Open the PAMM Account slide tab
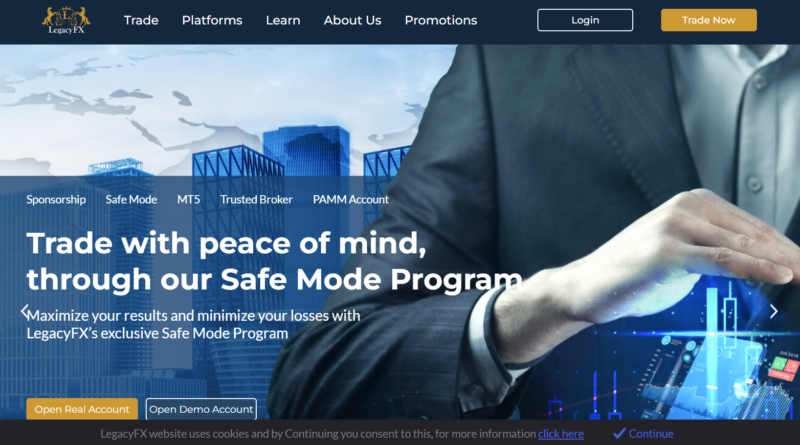Image resolution: width=800 pixels, height=445 pixels. [351, 200]
